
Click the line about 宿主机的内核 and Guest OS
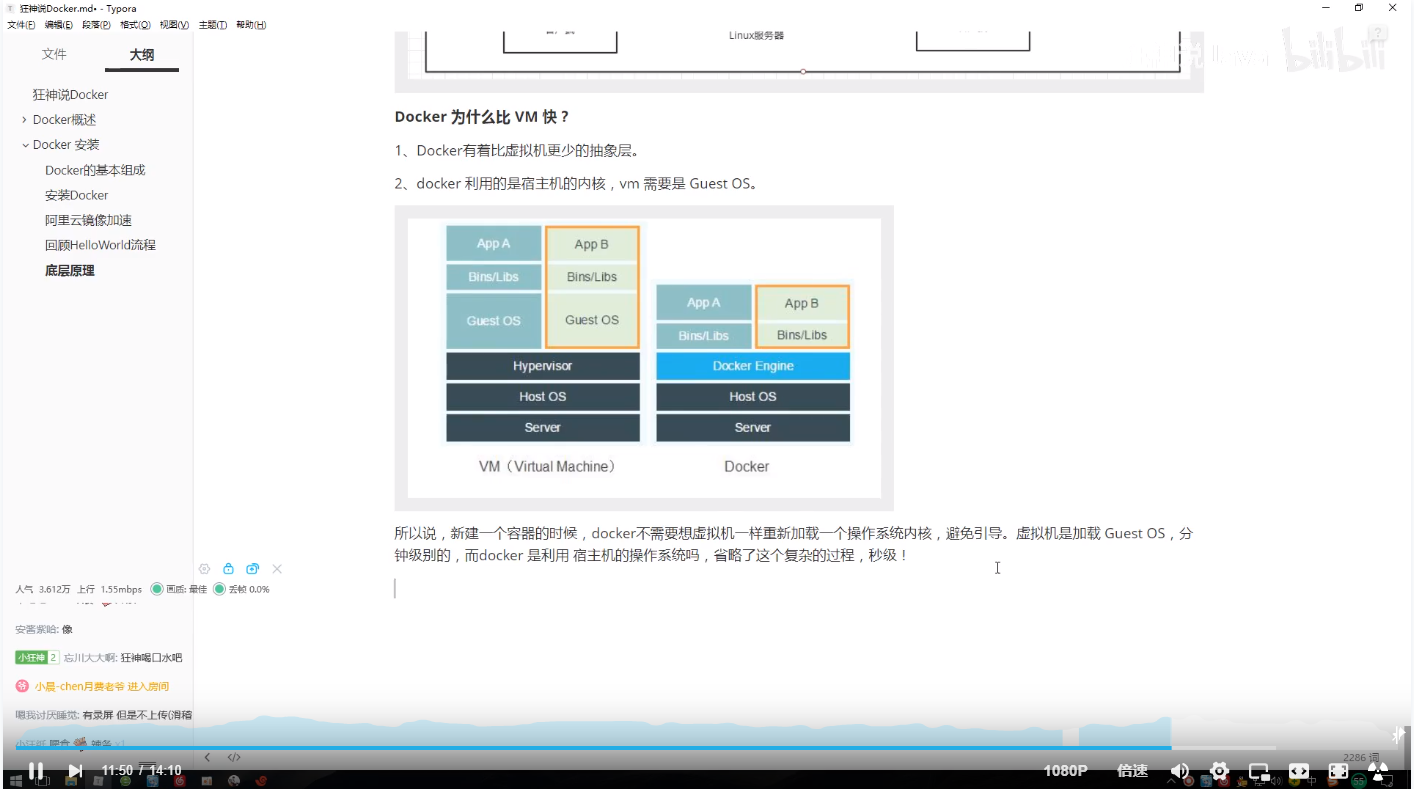[577, 184]
